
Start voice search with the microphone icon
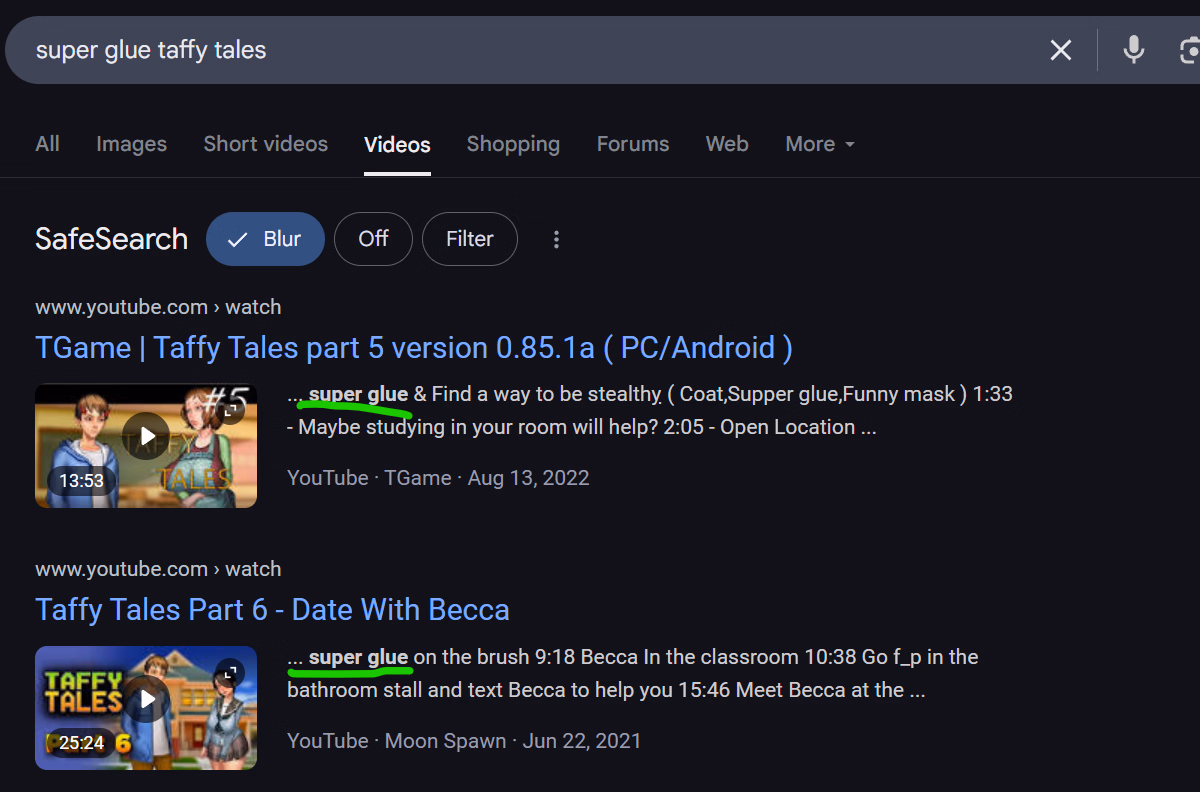click(x=1133, y=49)
